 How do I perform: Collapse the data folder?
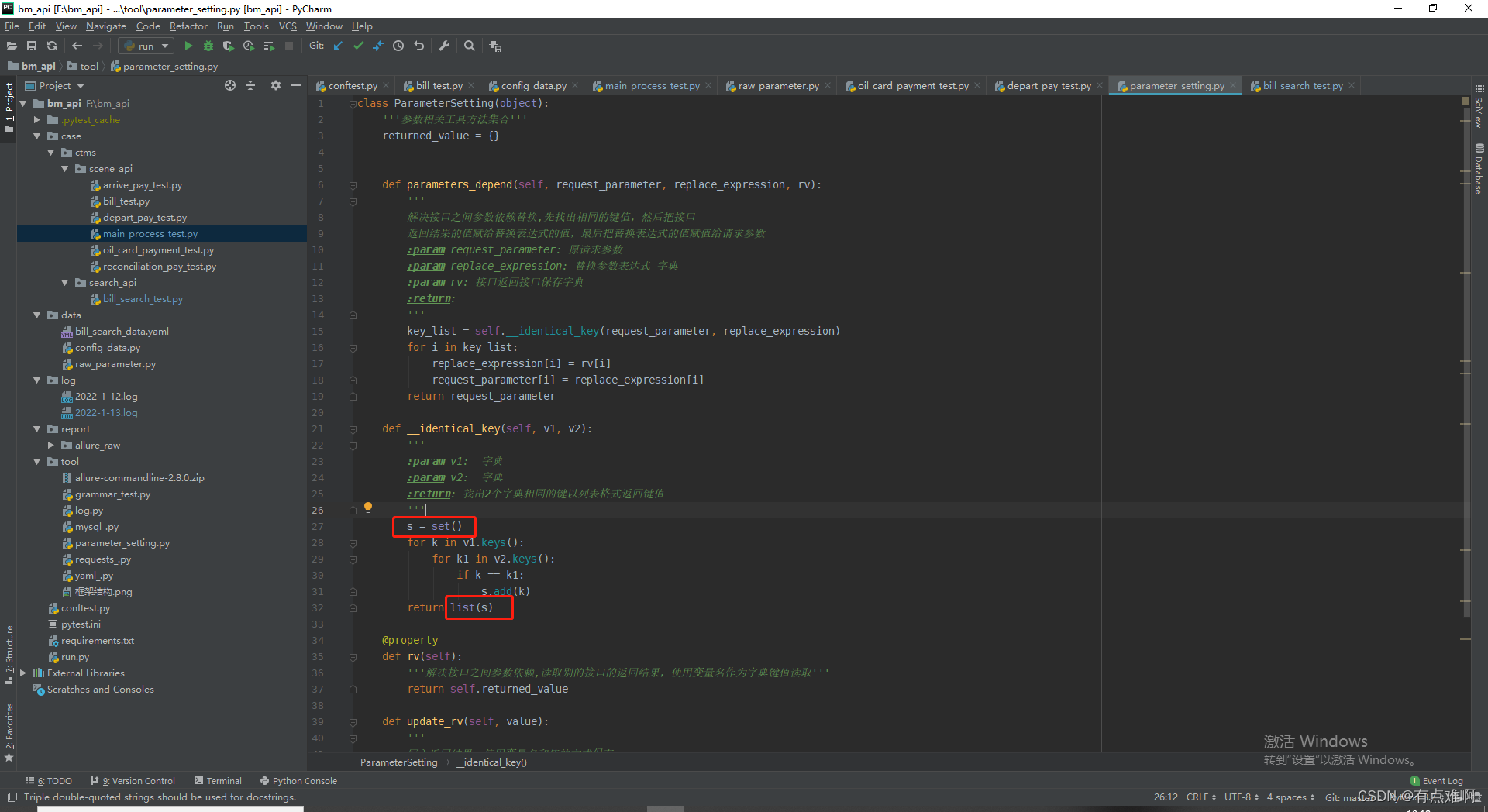[x=37, y=315]
